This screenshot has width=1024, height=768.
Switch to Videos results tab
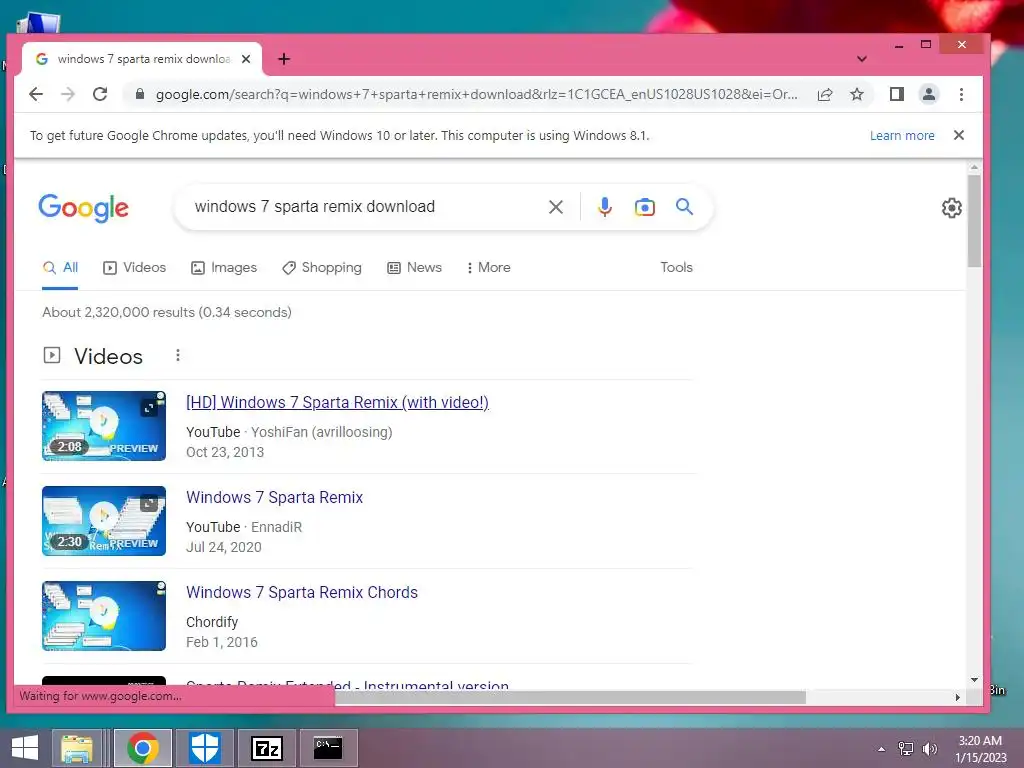(135, 268)
